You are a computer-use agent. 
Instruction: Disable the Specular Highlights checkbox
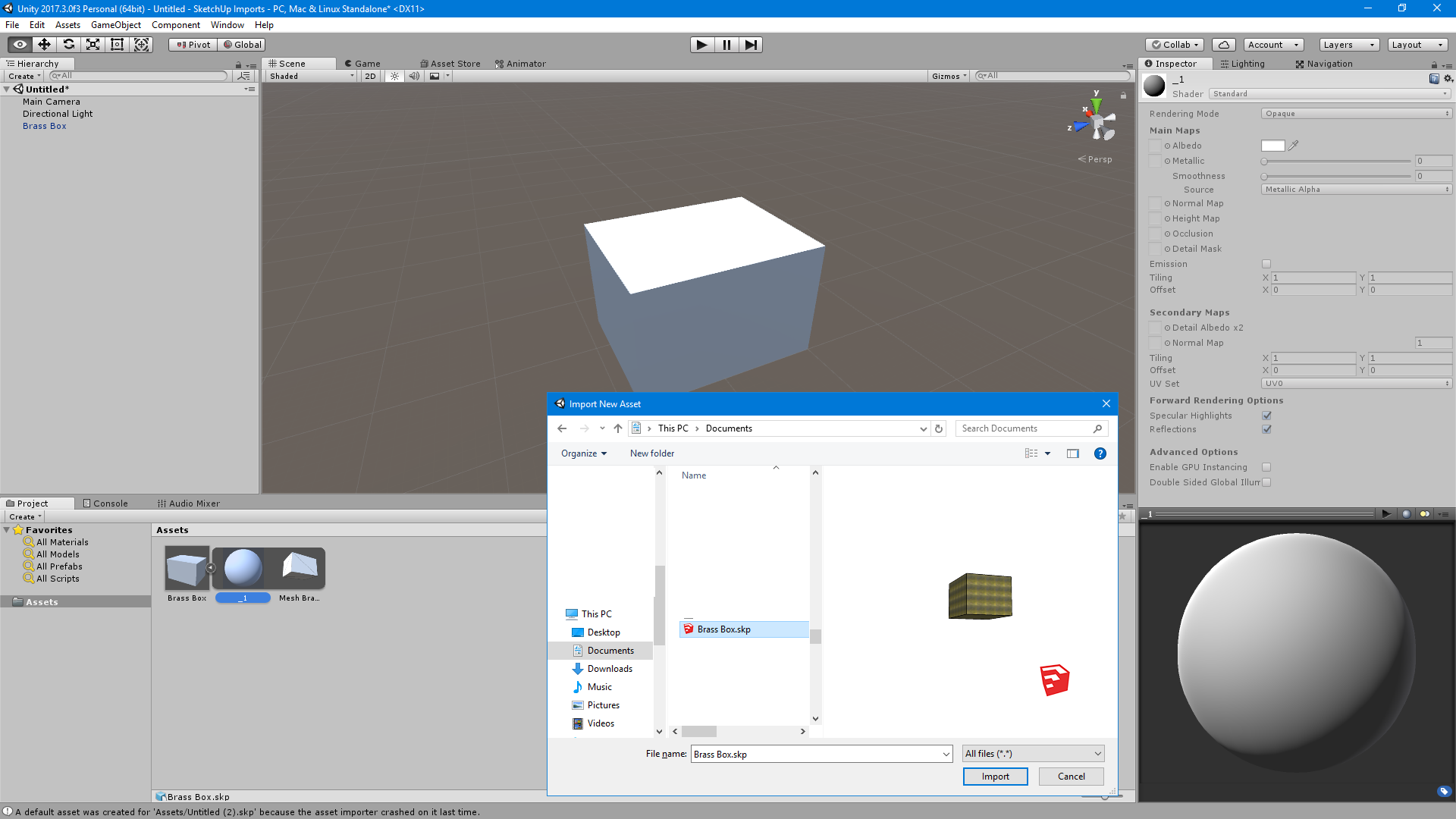click(1266, 416)
